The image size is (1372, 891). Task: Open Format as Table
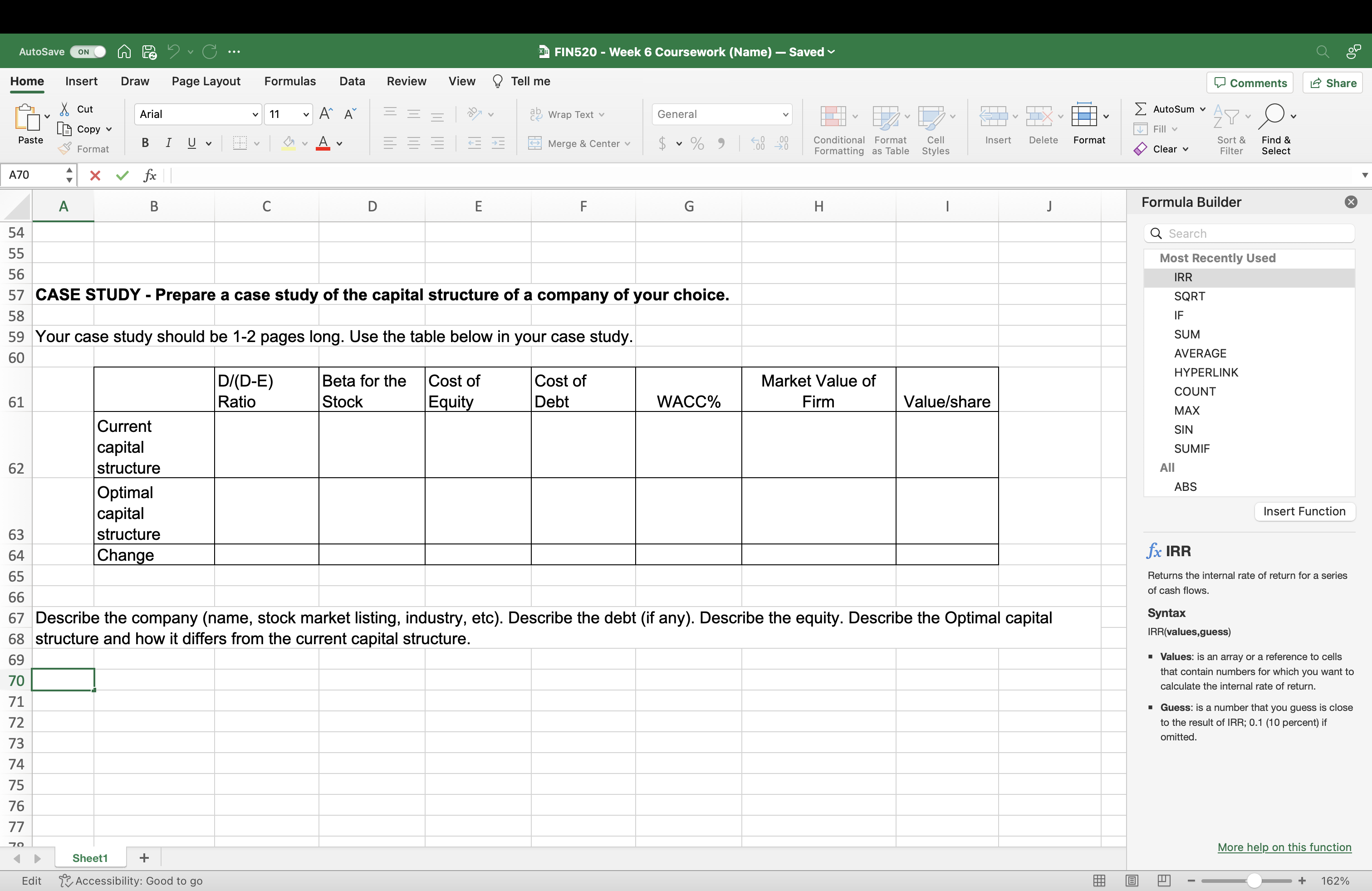[890, 130]
